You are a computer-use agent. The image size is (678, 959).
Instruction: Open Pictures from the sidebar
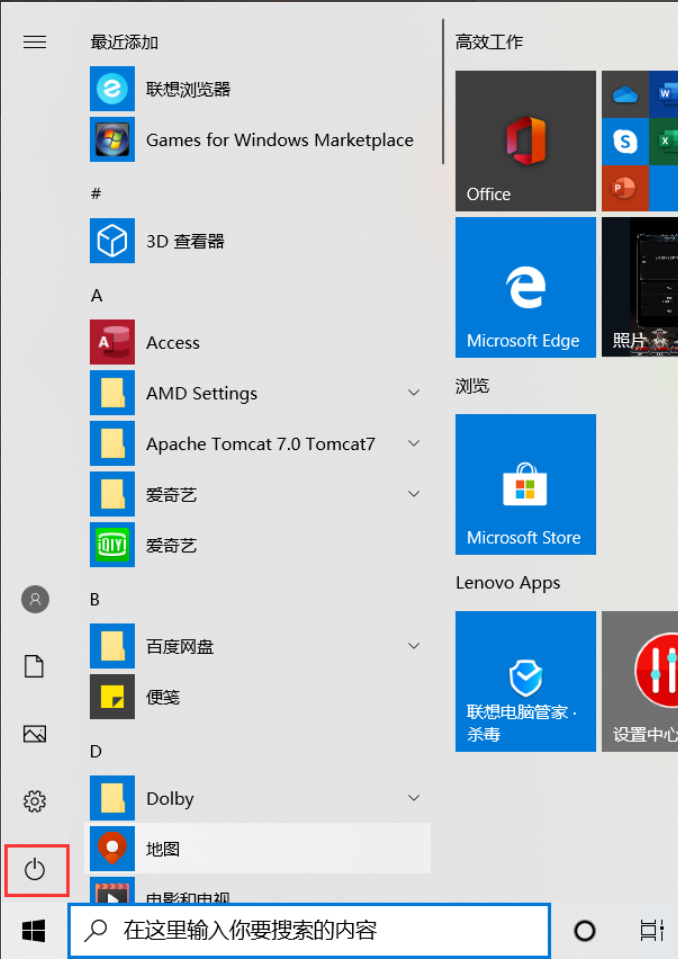pos(34,733)
